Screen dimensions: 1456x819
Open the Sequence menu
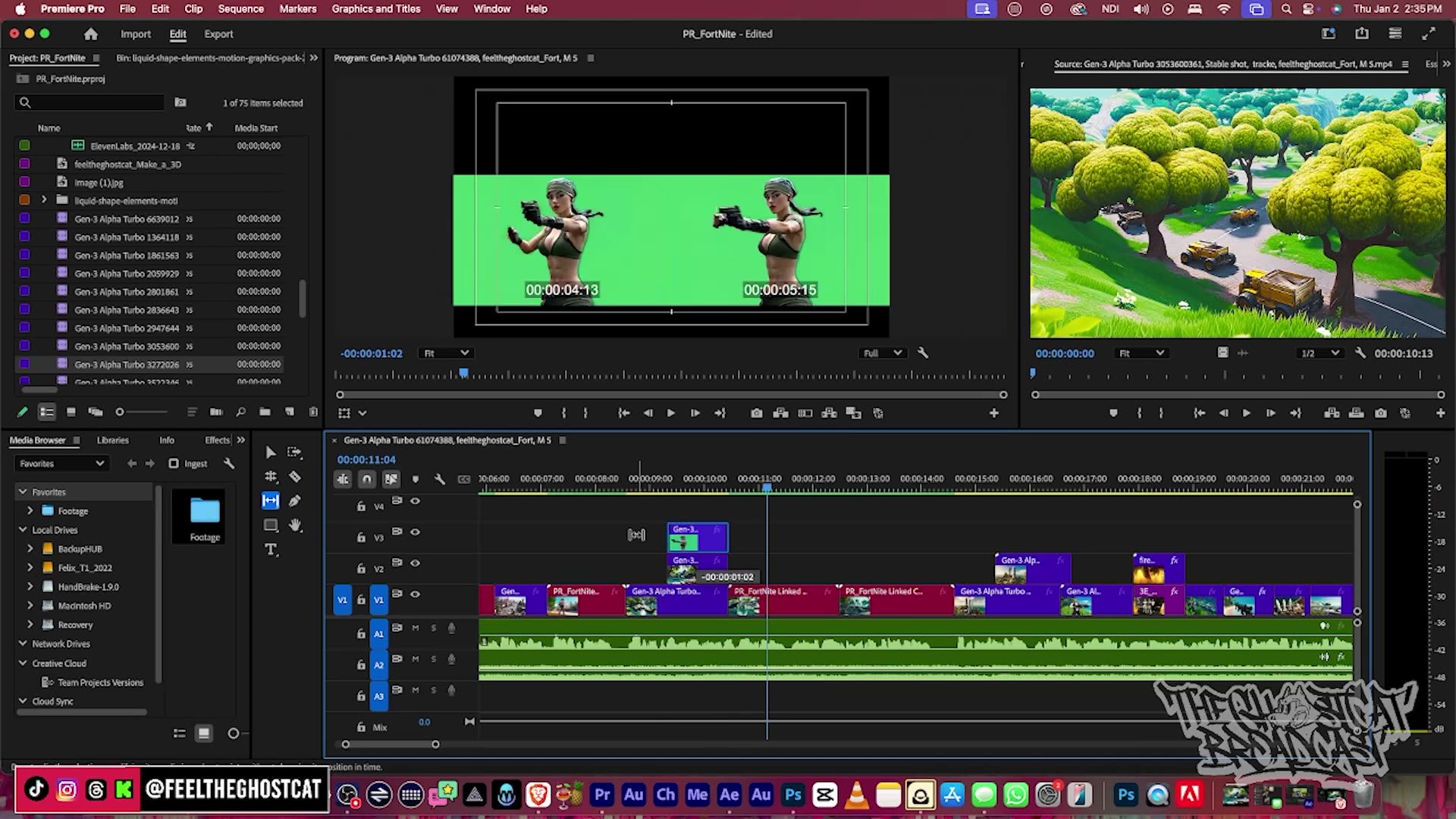pyautogui.click(x=240, y=9)
